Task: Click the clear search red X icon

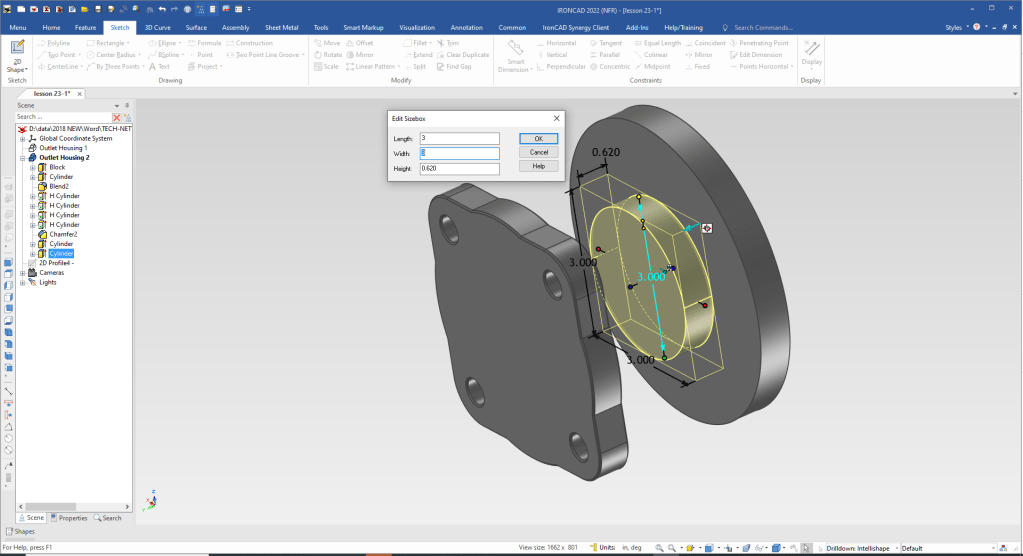Action: [116, 117]
